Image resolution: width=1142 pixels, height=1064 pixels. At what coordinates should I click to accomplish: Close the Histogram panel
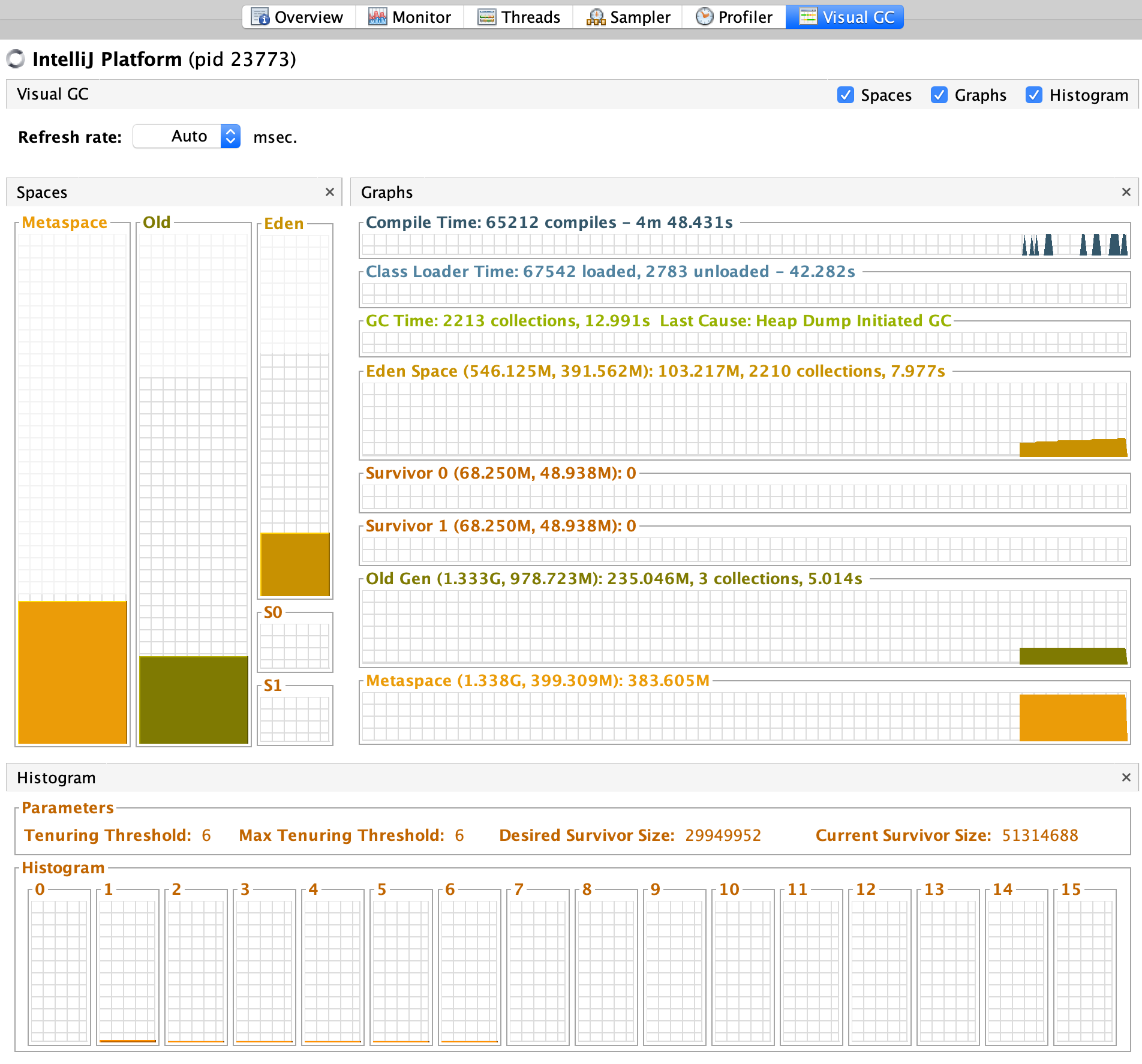(1126, 777)
